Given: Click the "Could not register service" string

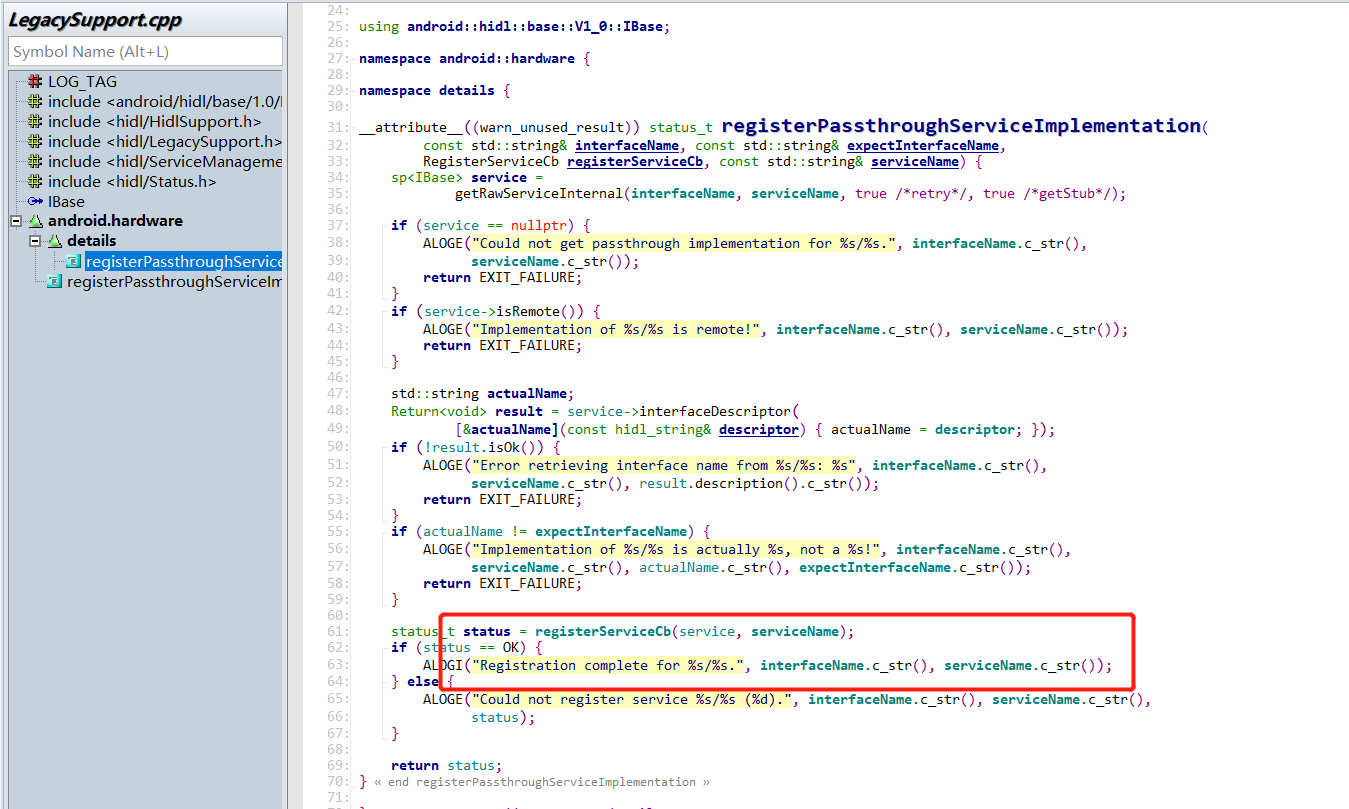Looking at the screenshot, I should coord(631,699).
